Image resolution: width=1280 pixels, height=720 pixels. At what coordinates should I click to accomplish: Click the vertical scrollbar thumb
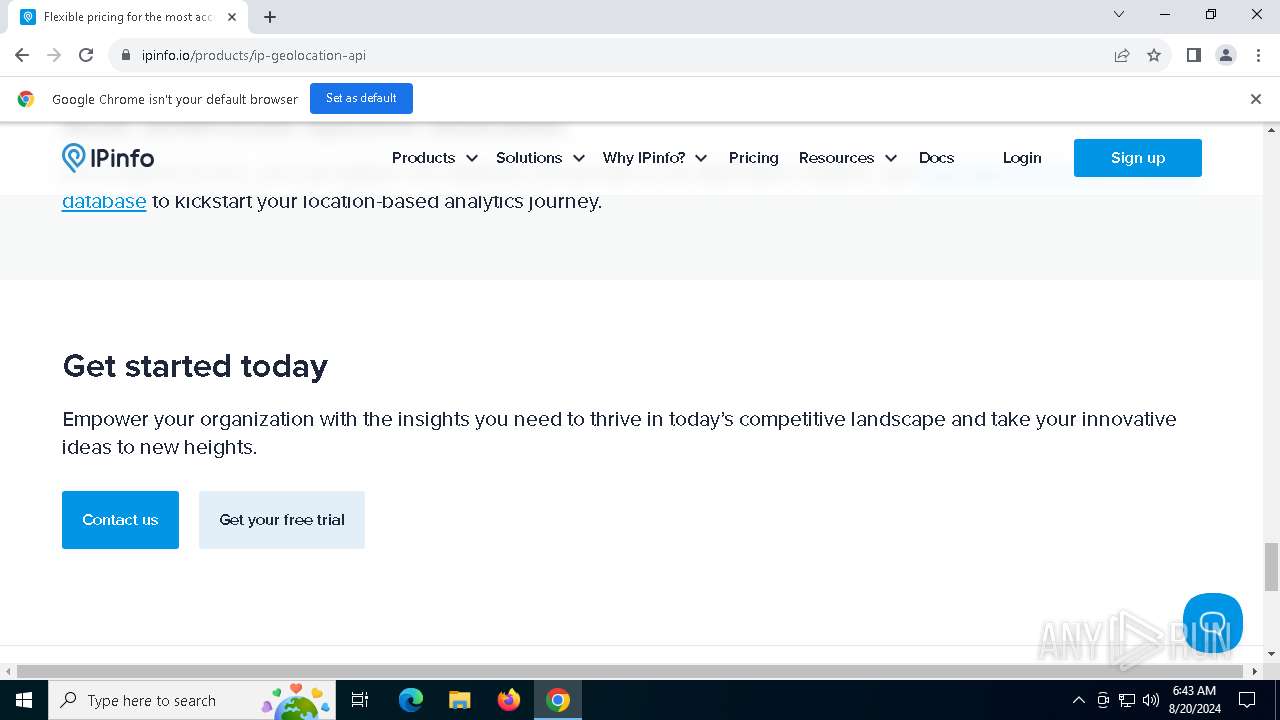pyautogui.click(x=1271, y=567)
